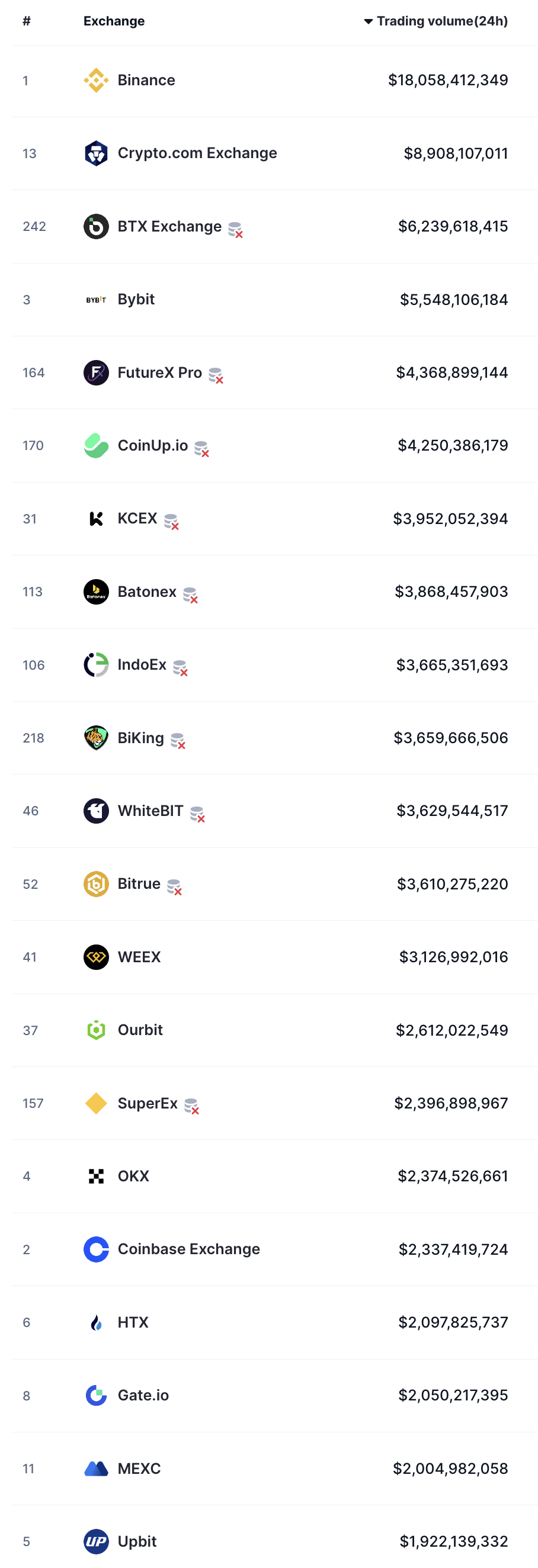The height and width of the screenshot is (1568, 538).
Task: Open the Coinbase Exchange link
Action: click(x=188, y=1249)
